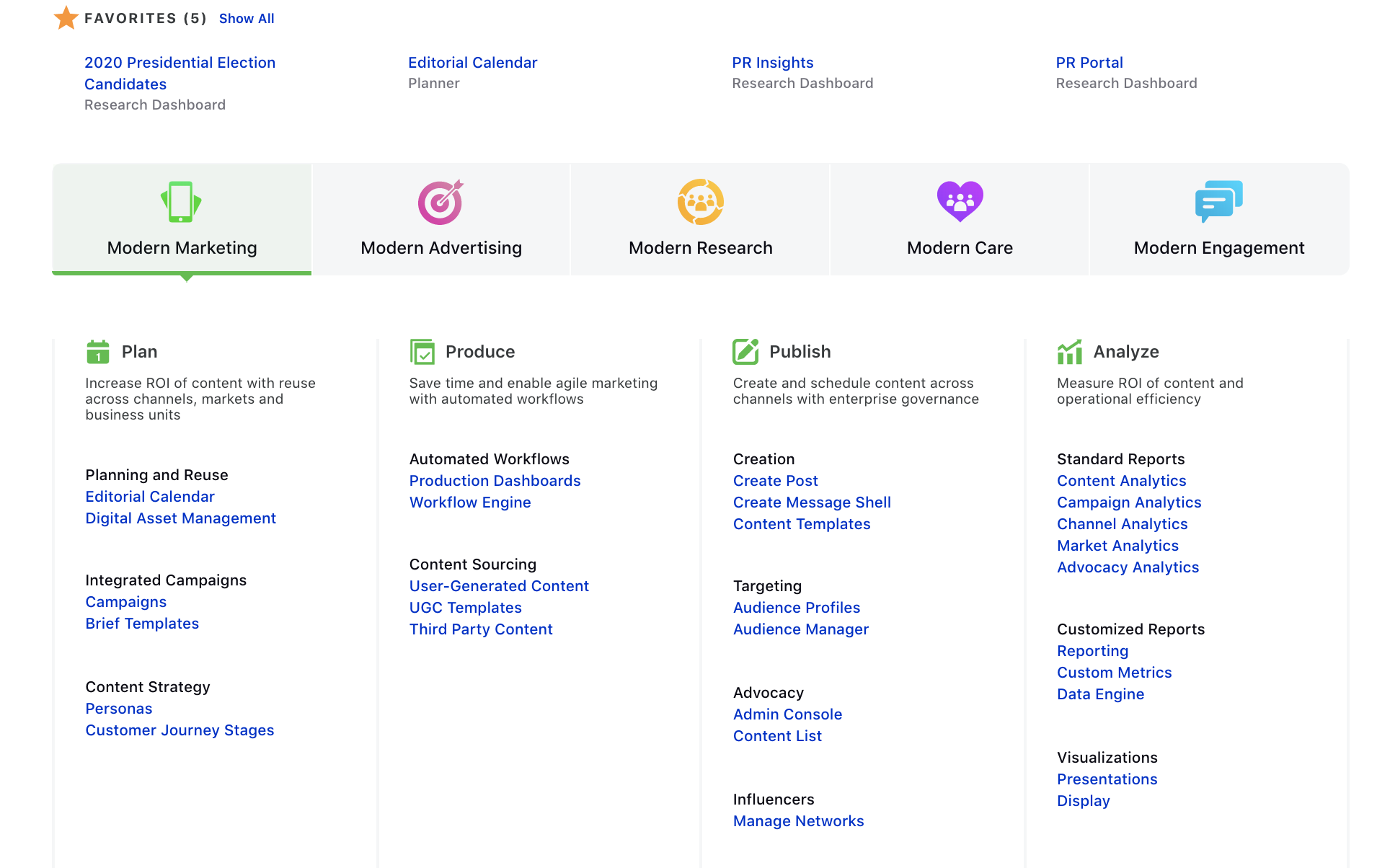Screen dimensions: 1377x868
Task: Click the orange Favorites star icon
Action: click(x=66, y=18)
